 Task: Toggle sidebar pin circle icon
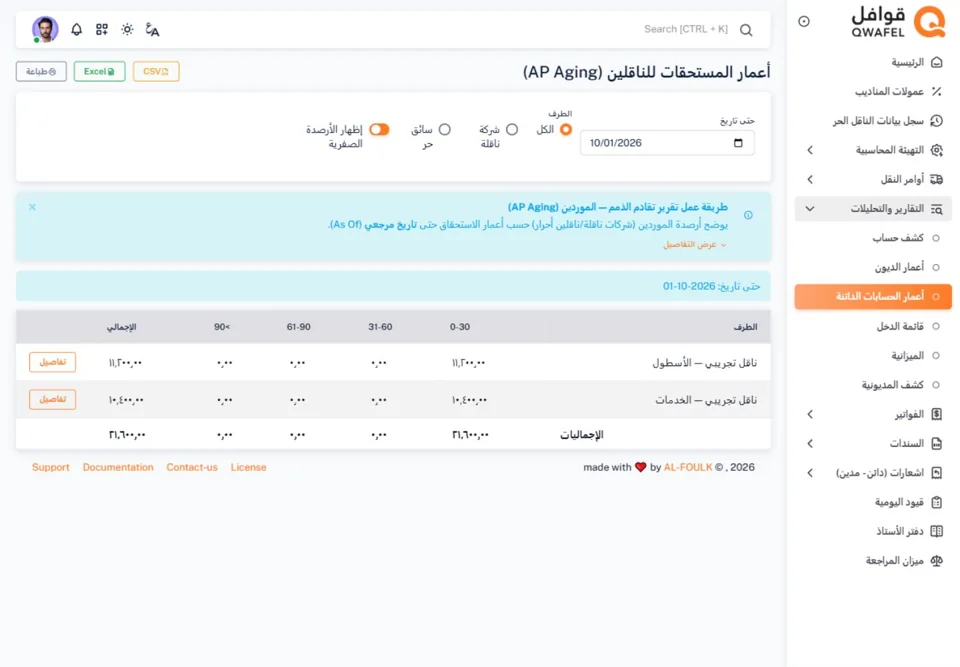[804, 21]
